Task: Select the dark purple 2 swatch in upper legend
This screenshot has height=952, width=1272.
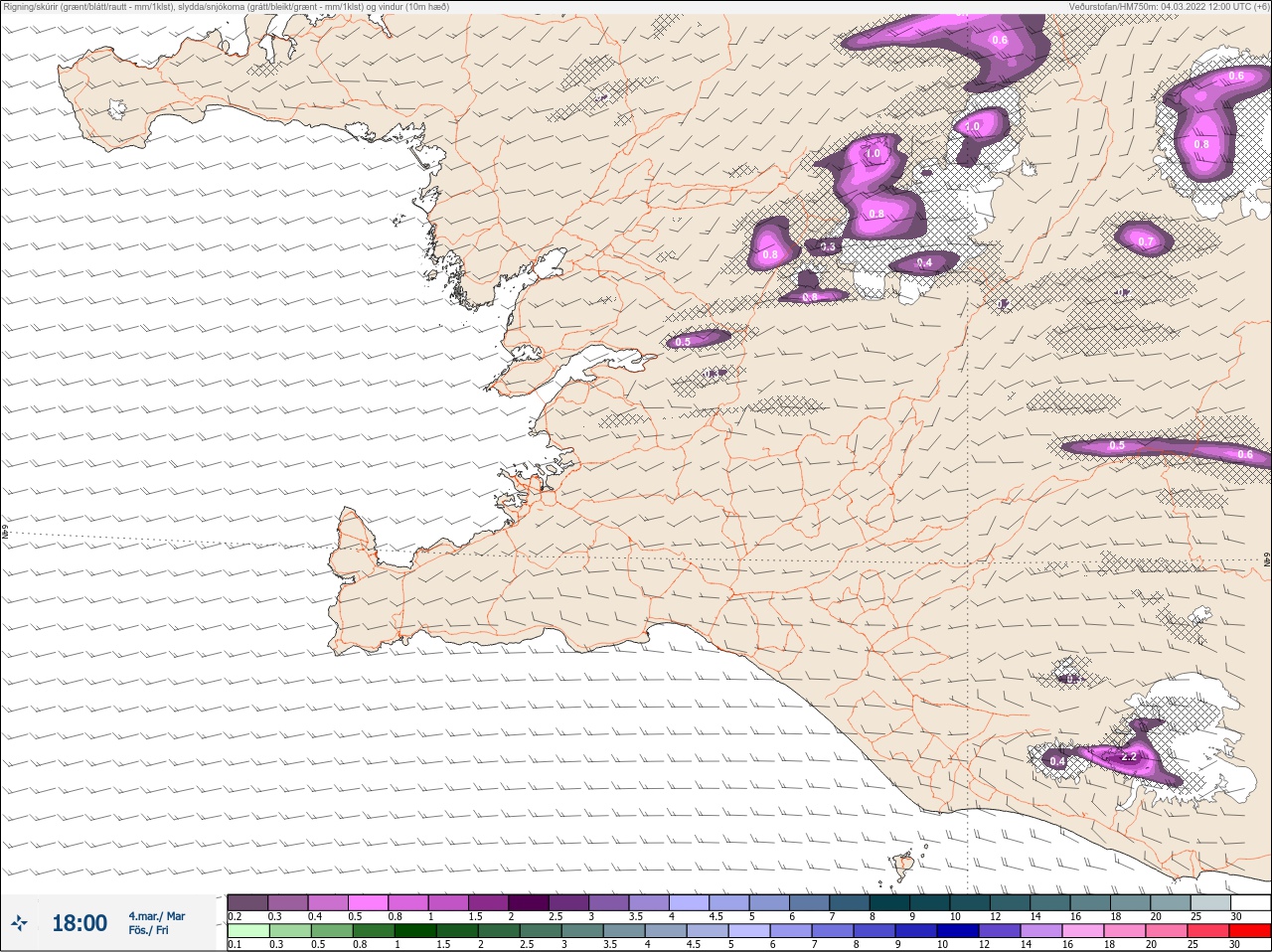Action: (x=529, y=902)
